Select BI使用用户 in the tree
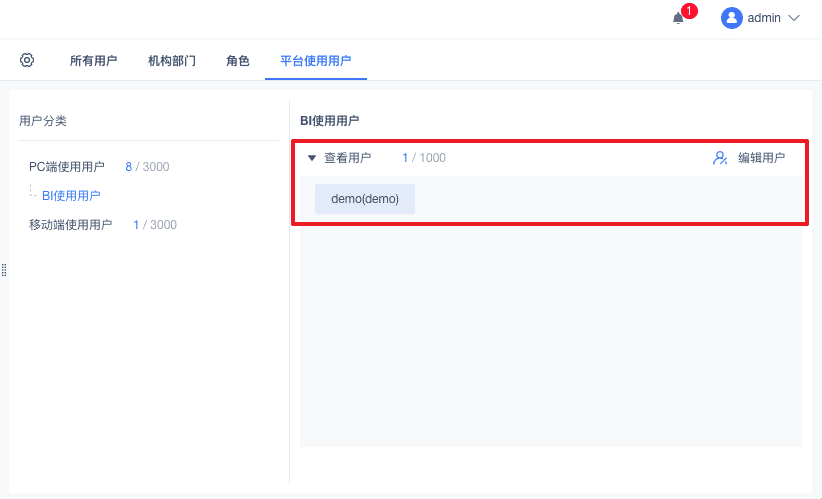 [71, 196]
